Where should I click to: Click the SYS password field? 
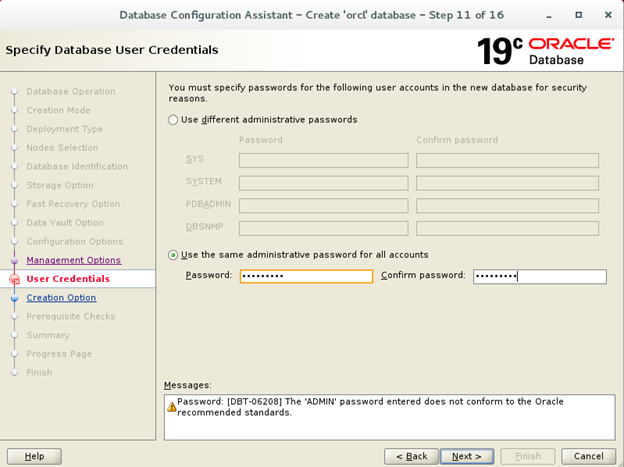[x=324, y=160]
